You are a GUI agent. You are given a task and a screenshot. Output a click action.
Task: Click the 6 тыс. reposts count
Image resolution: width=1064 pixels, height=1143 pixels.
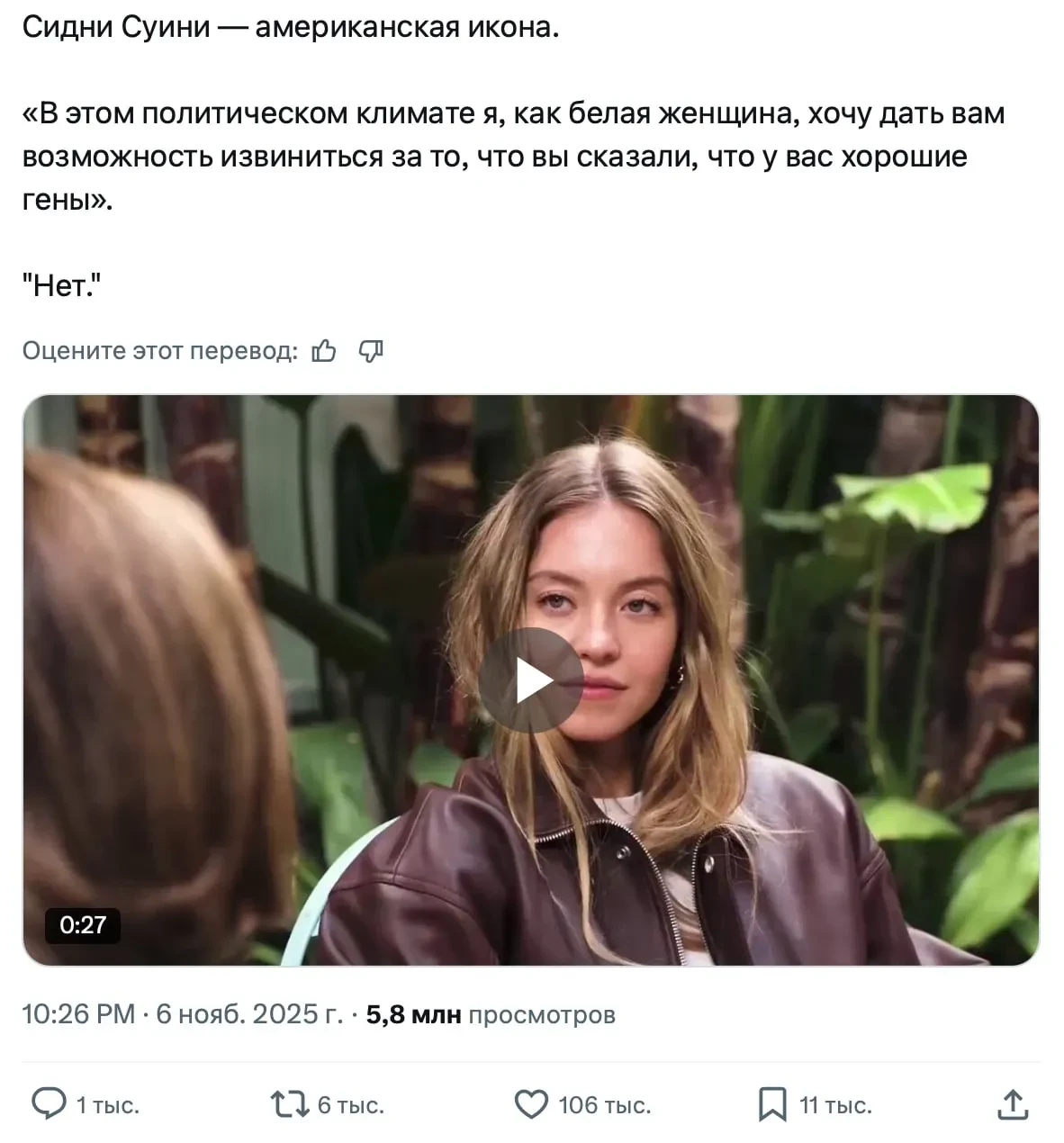tap(351, 1105)
